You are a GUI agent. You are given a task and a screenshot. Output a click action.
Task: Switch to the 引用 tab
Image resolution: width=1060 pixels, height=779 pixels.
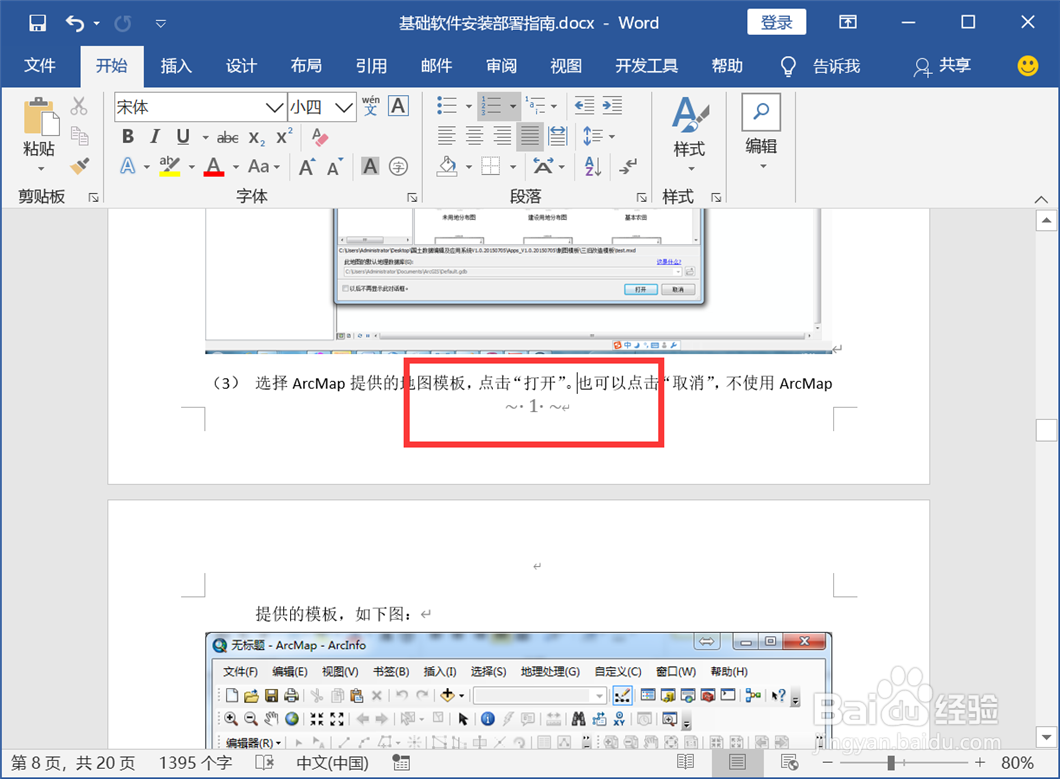(371, 66)
